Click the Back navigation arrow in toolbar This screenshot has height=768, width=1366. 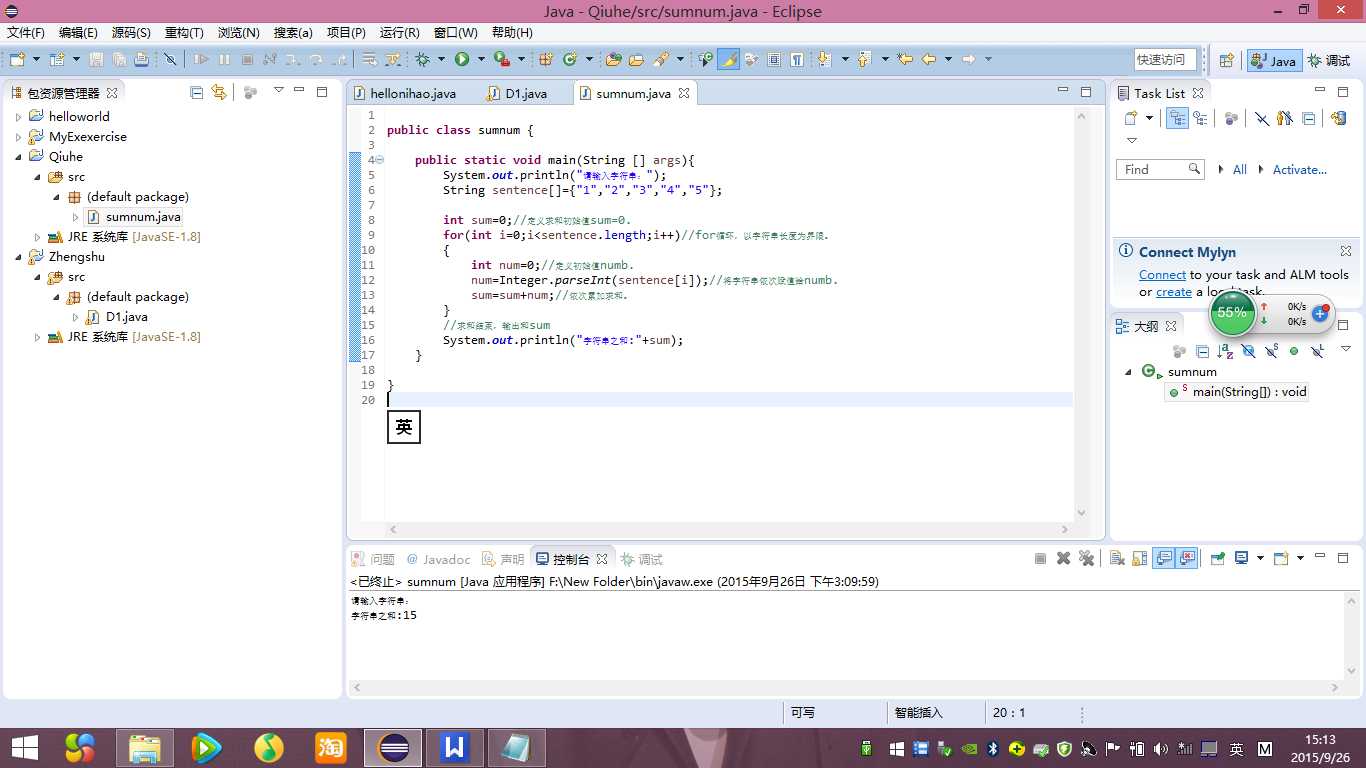coord(928,60)
